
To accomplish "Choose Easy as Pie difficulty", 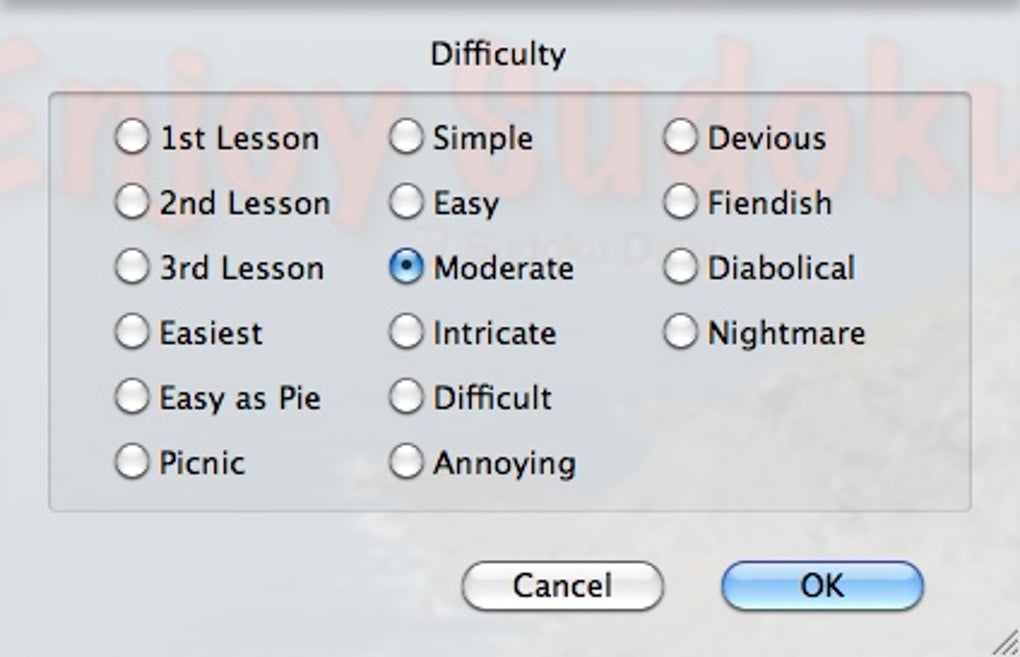I will 132,398.
